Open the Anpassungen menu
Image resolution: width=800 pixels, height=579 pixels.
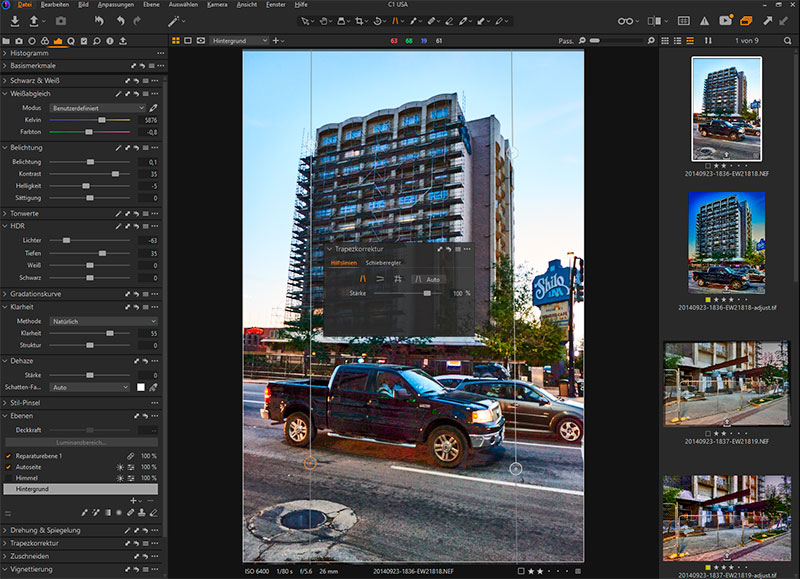pos(116,5)
